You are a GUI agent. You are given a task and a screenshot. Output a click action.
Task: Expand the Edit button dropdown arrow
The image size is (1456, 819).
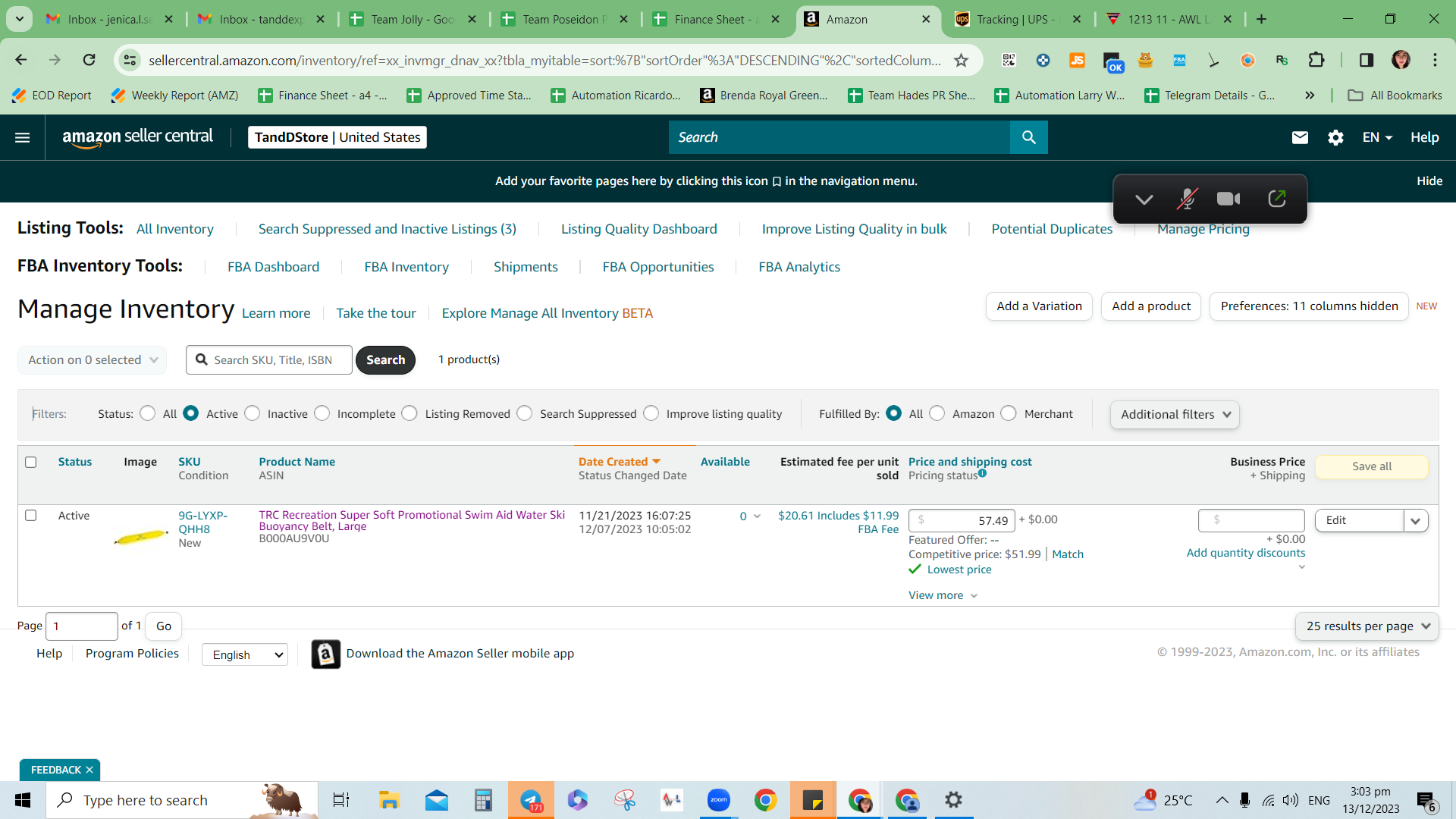[1416, 521]
